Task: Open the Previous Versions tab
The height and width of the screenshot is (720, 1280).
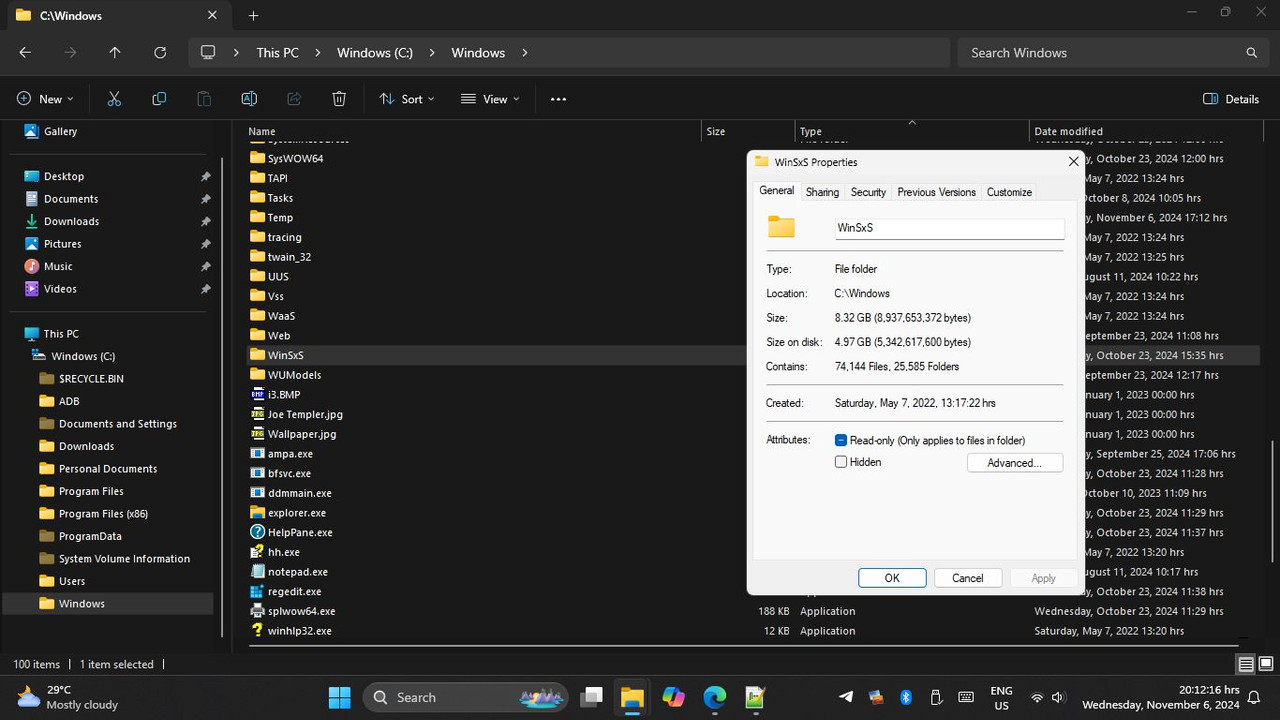Action: click(x=936, y=192)
